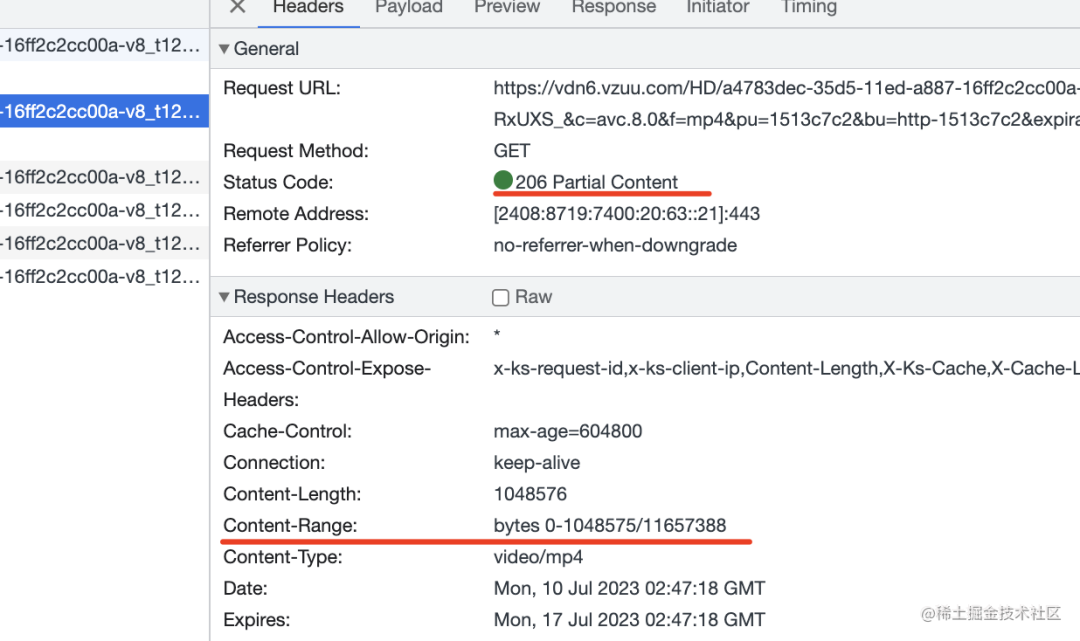Collapse the Response Headers section
Screen dimensions: 1080x641
coord(225,297)
